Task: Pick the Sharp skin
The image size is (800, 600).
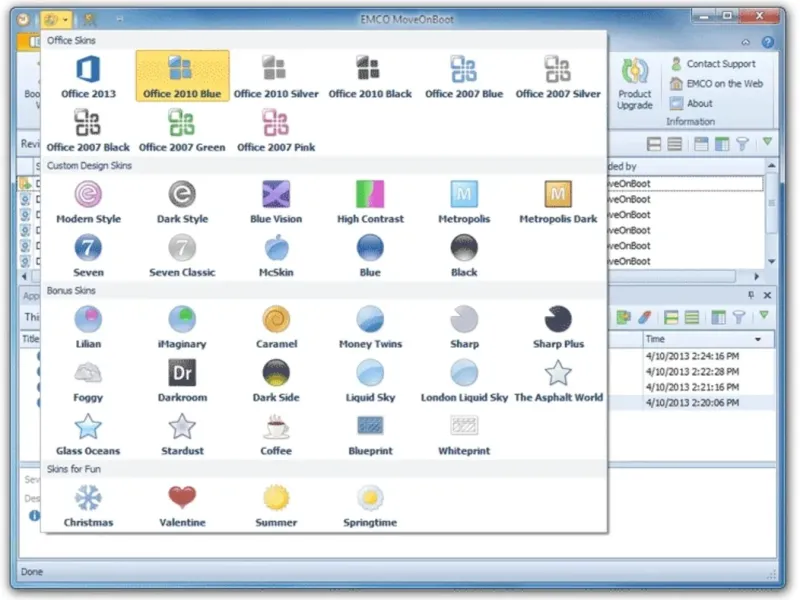Action: pos(464,327)
